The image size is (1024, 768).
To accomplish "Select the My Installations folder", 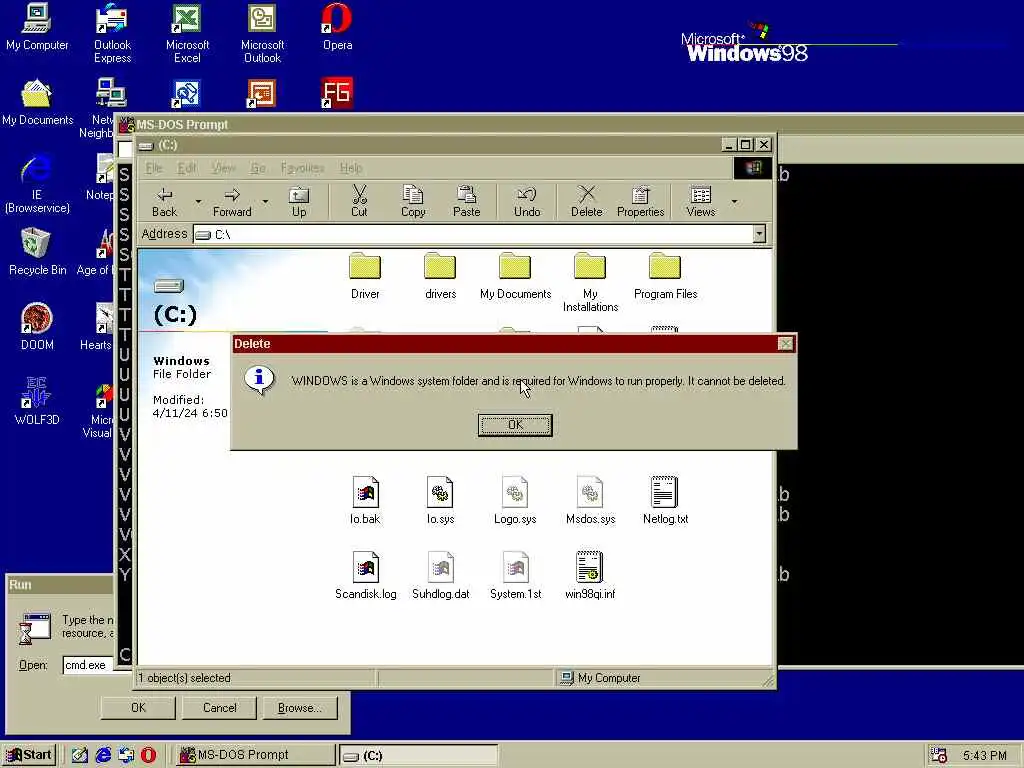I will pyautogui.click(x=590, y=283).
